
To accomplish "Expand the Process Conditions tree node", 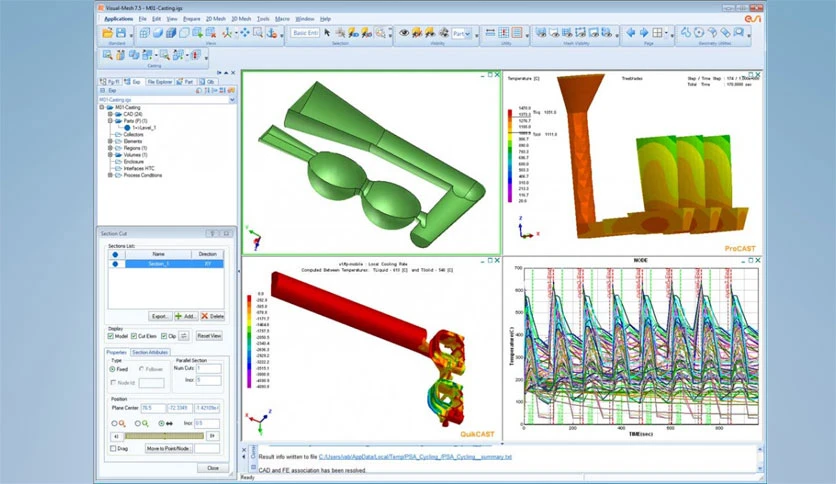I will pos(110,175).
